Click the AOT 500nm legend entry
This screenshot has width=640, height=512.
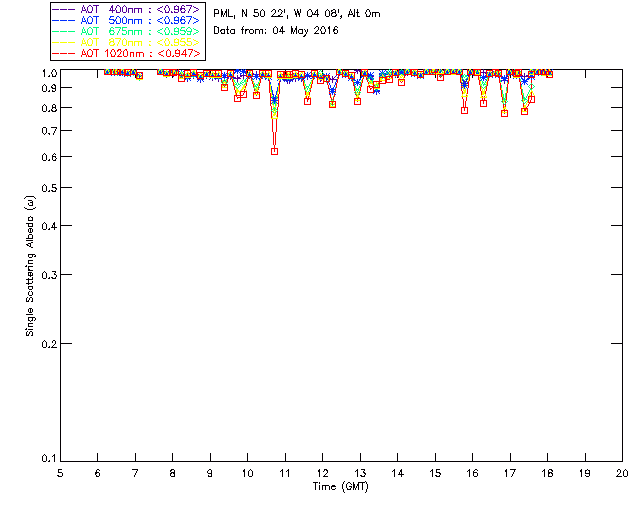[x=126, y=20]
